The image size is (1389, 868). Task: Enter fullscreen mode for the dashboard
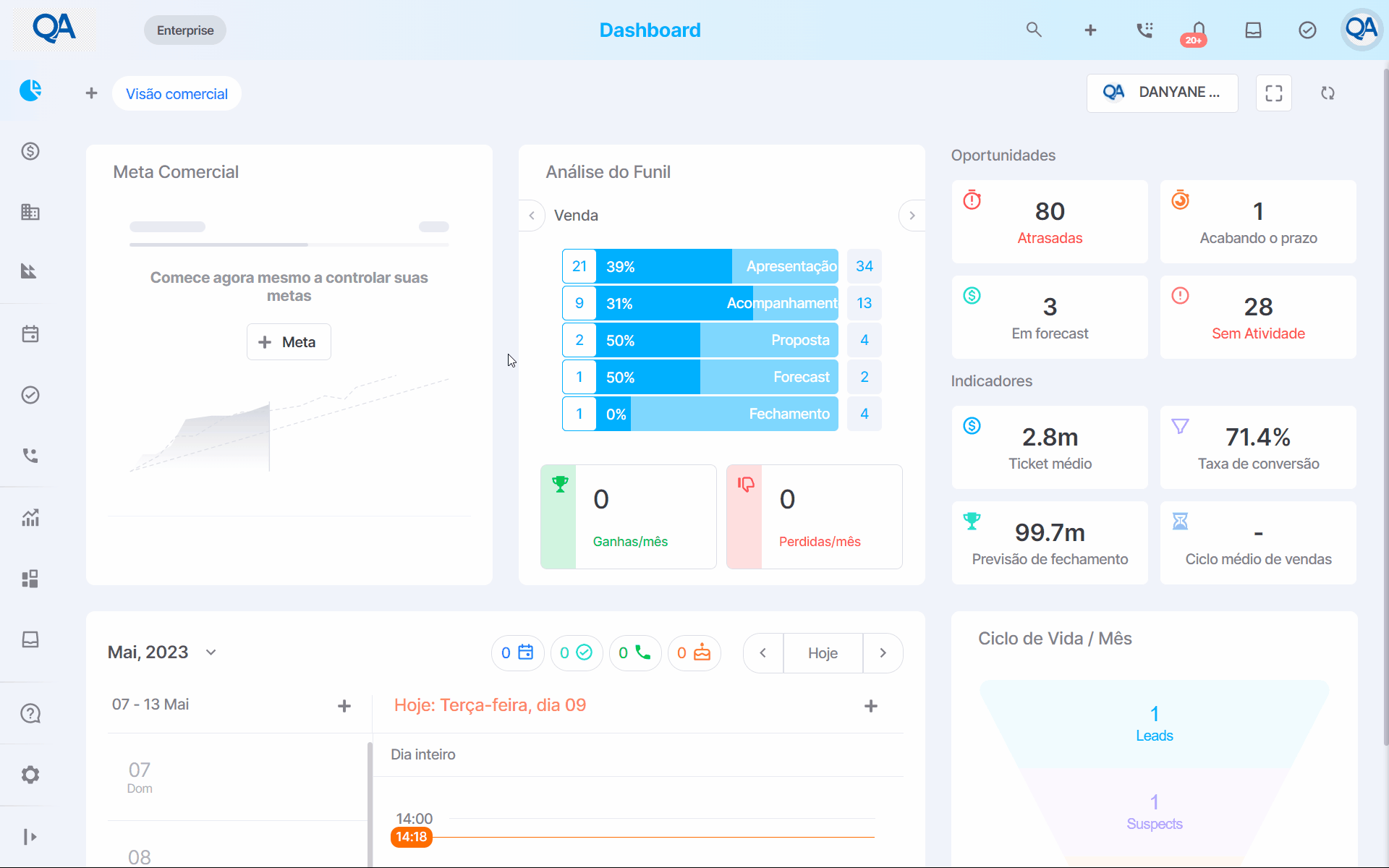[x=1274, y=93]
